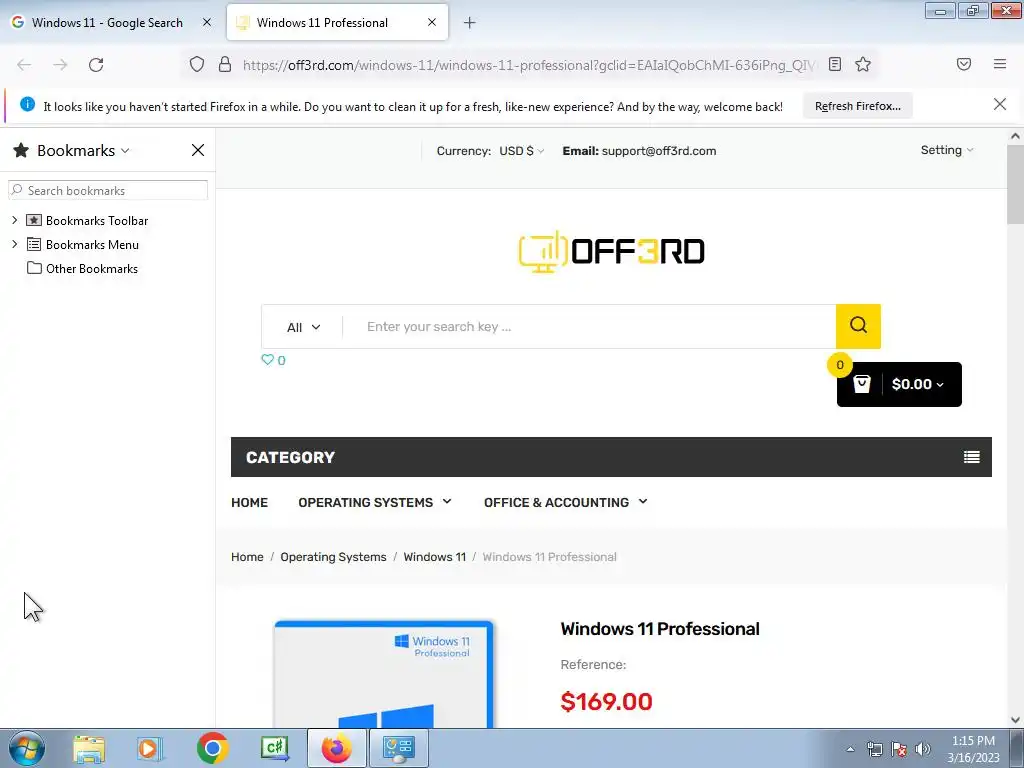Launch Windows Media Player from taskbar
The image size is (1024, 768).
[x=150, y=748]
